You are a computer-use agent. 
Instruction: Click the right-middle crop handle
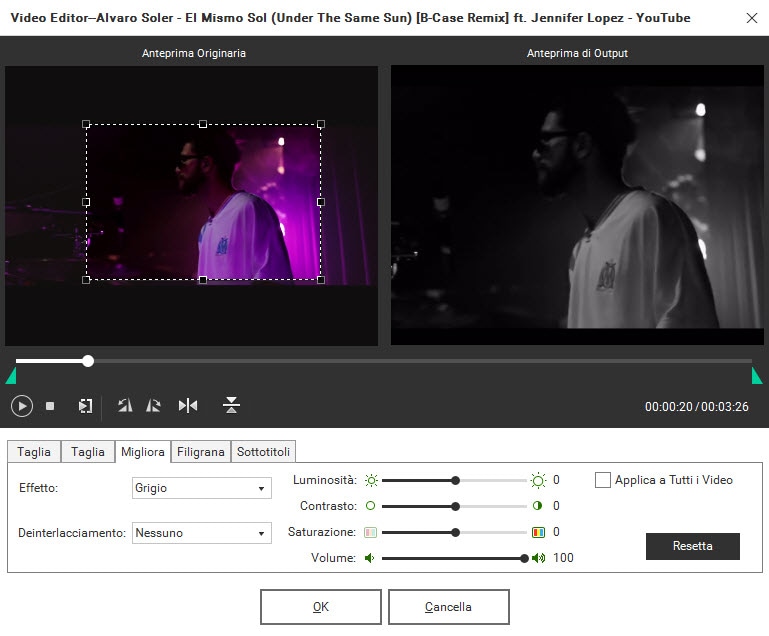321,202
